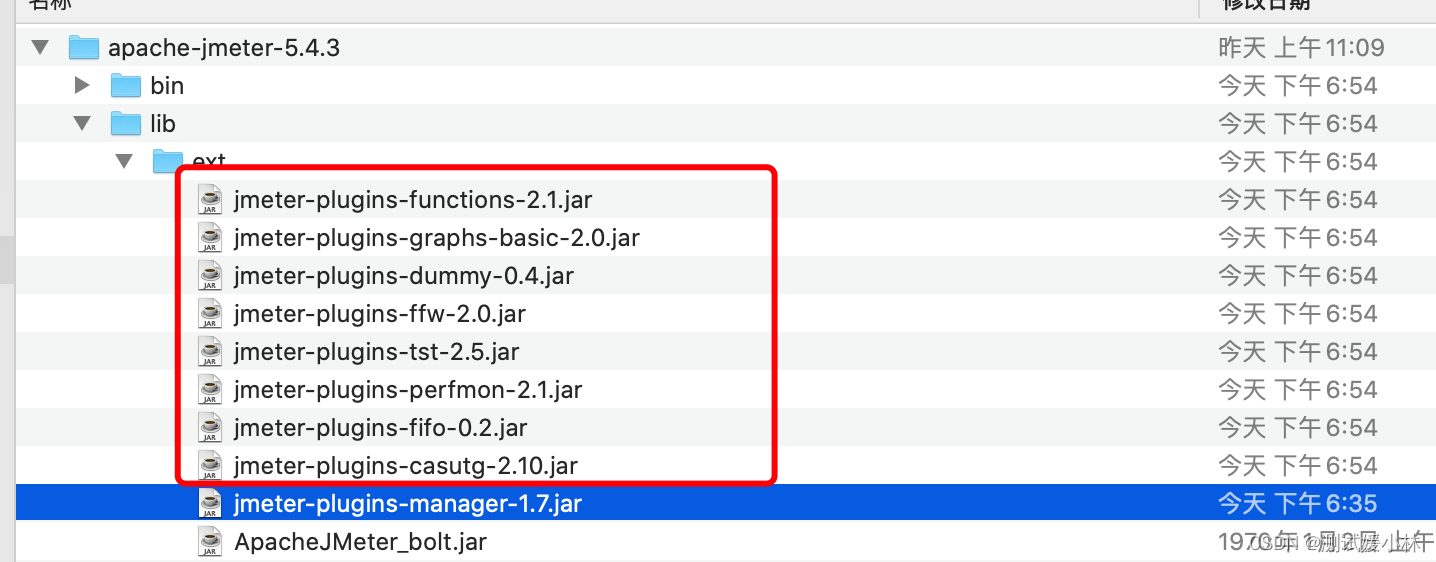The width and height of the screenshot is (1436, 562).
Task: Select file name jmeter-plugins-functions-2.1.jar
Action: [413, 200]
